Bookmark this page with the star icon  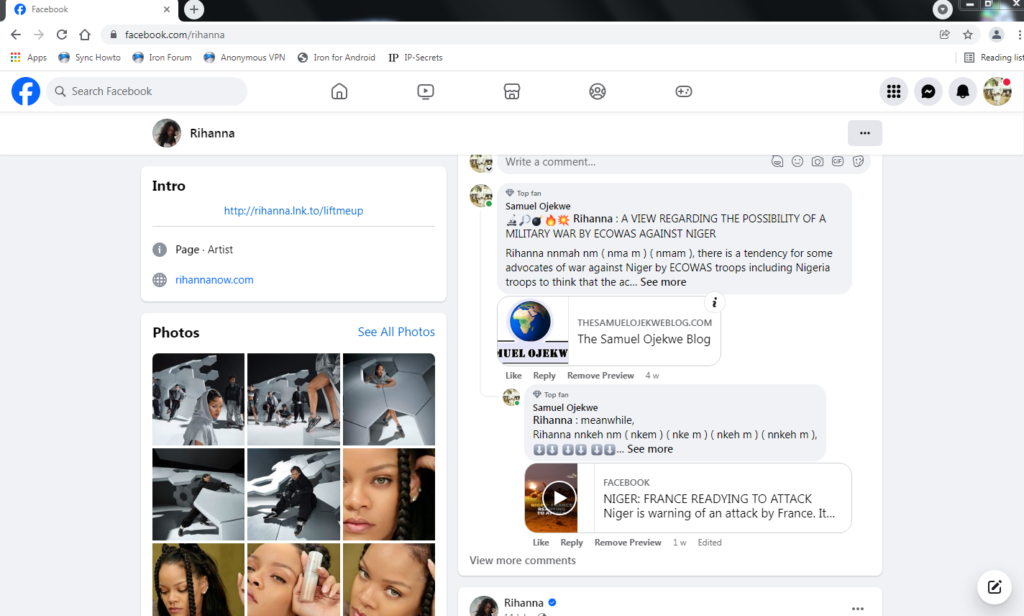click(968, 35)
